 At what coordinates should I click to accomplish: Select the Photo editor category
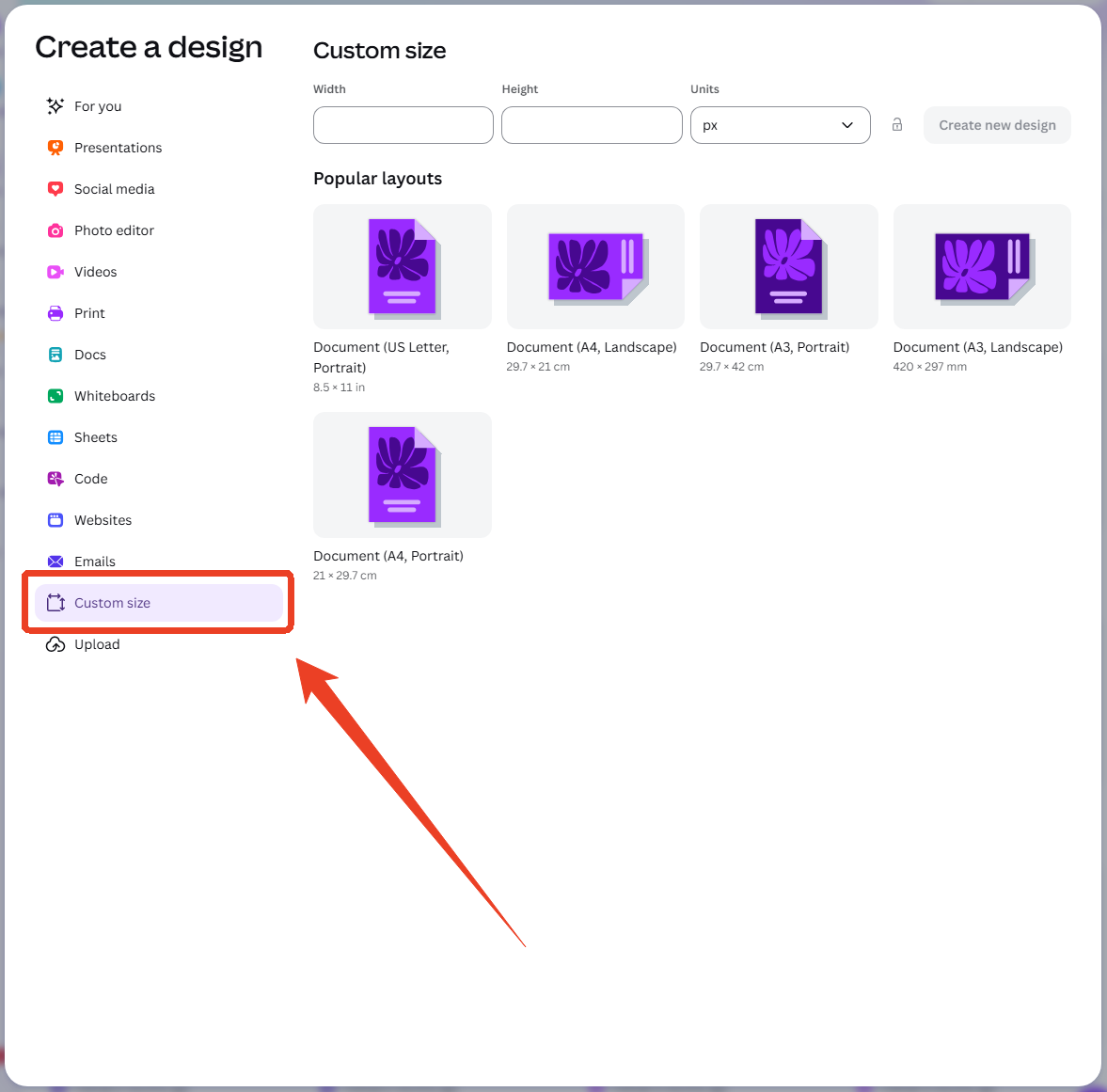114,230
